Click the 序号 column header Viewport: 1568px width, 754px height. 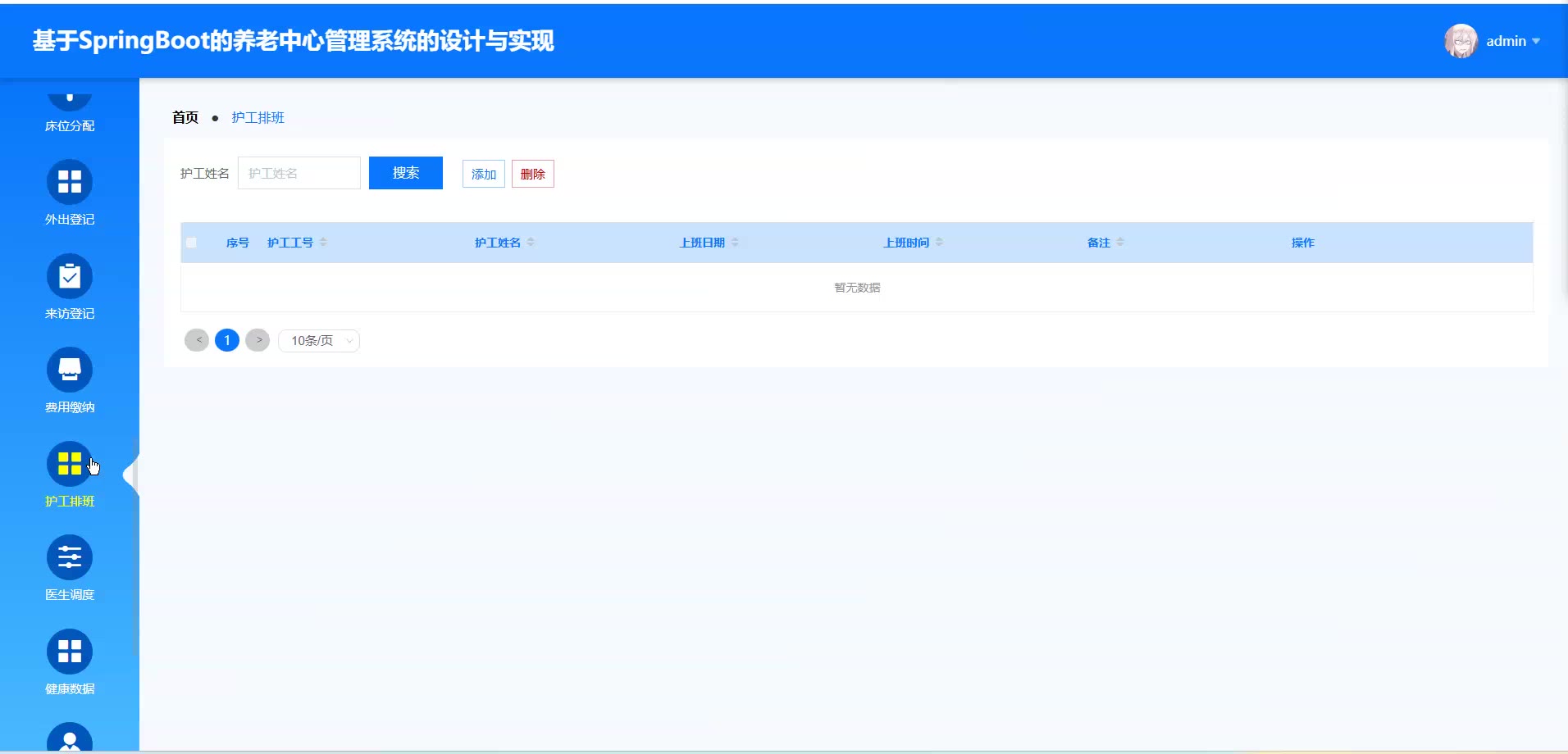(238, 243)
